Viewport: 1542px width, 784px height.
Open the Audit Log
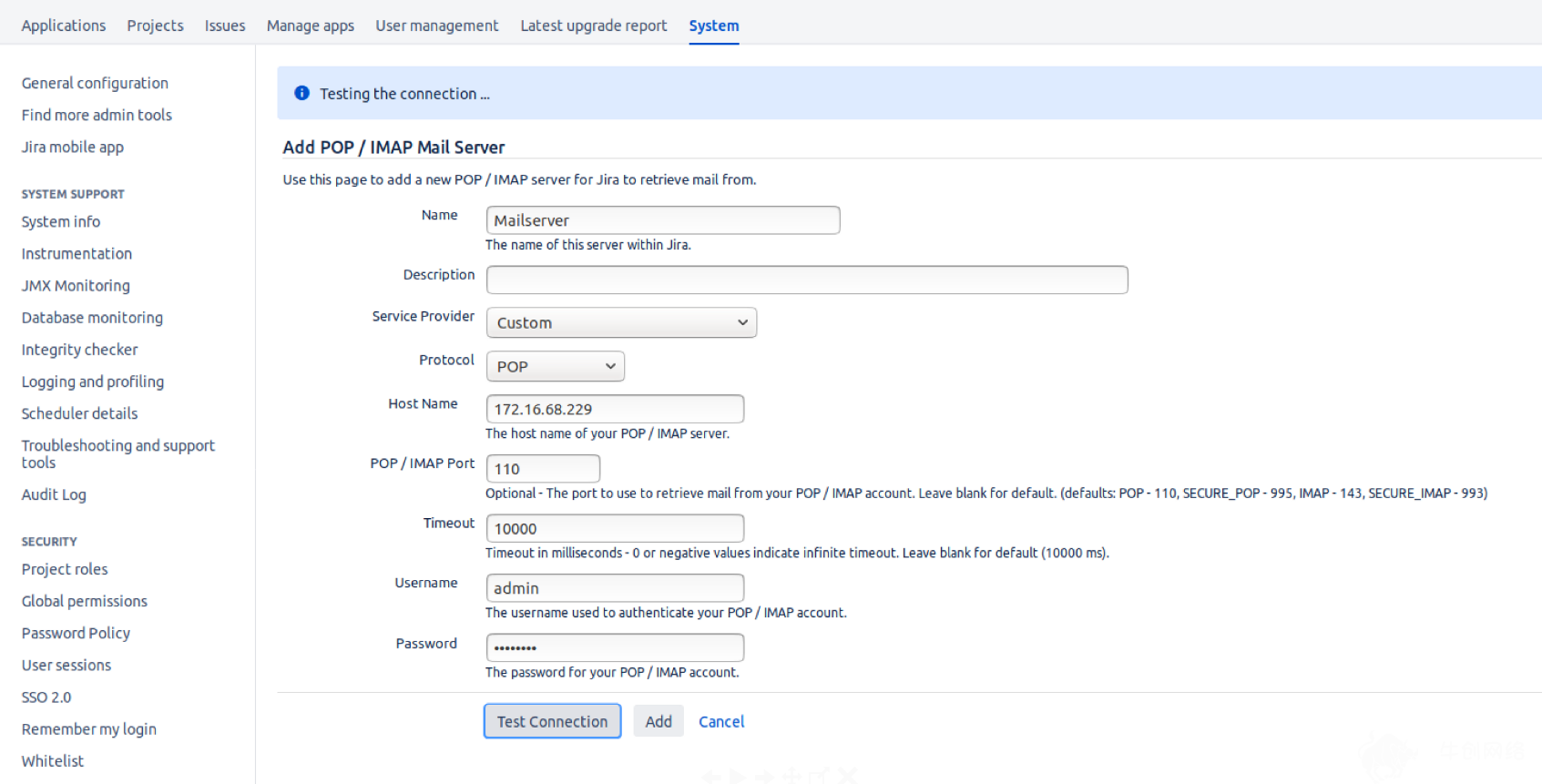(54, 494)
